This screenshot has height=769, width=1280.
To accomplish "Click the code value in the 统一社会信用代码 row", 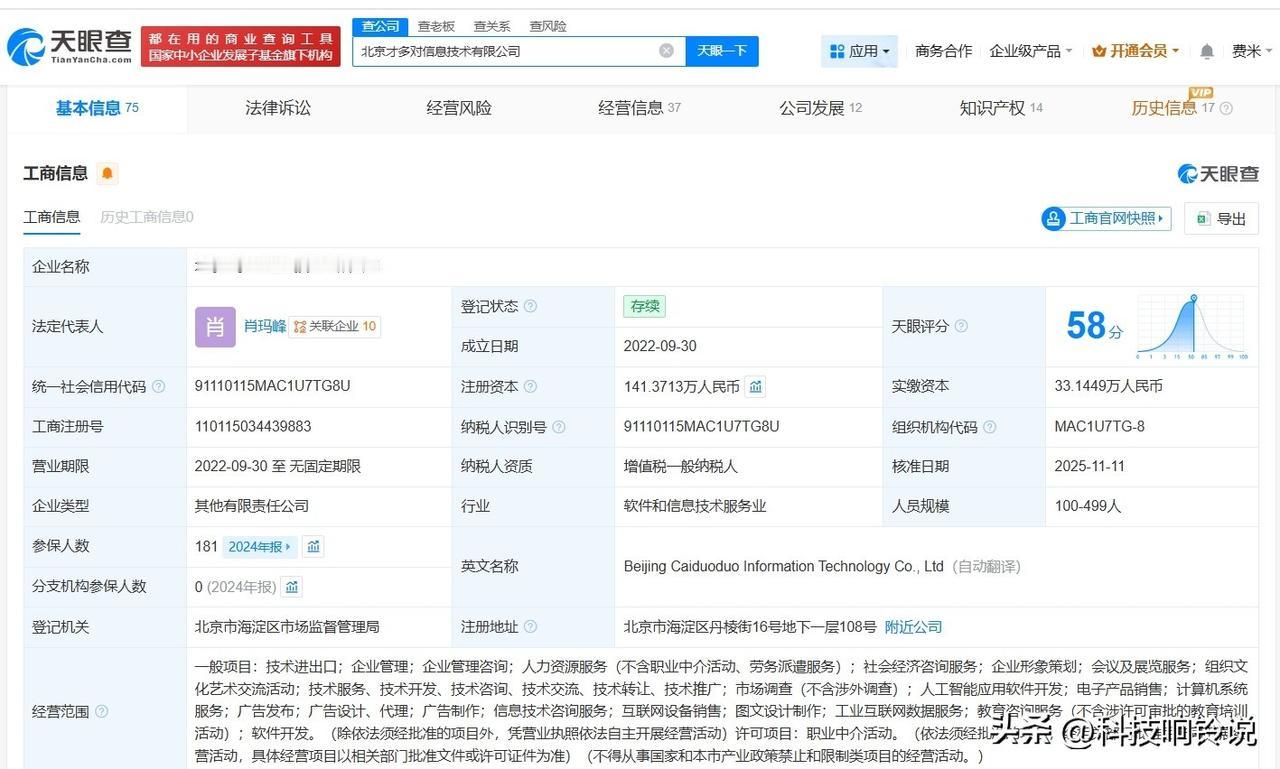I will [273, 386].
